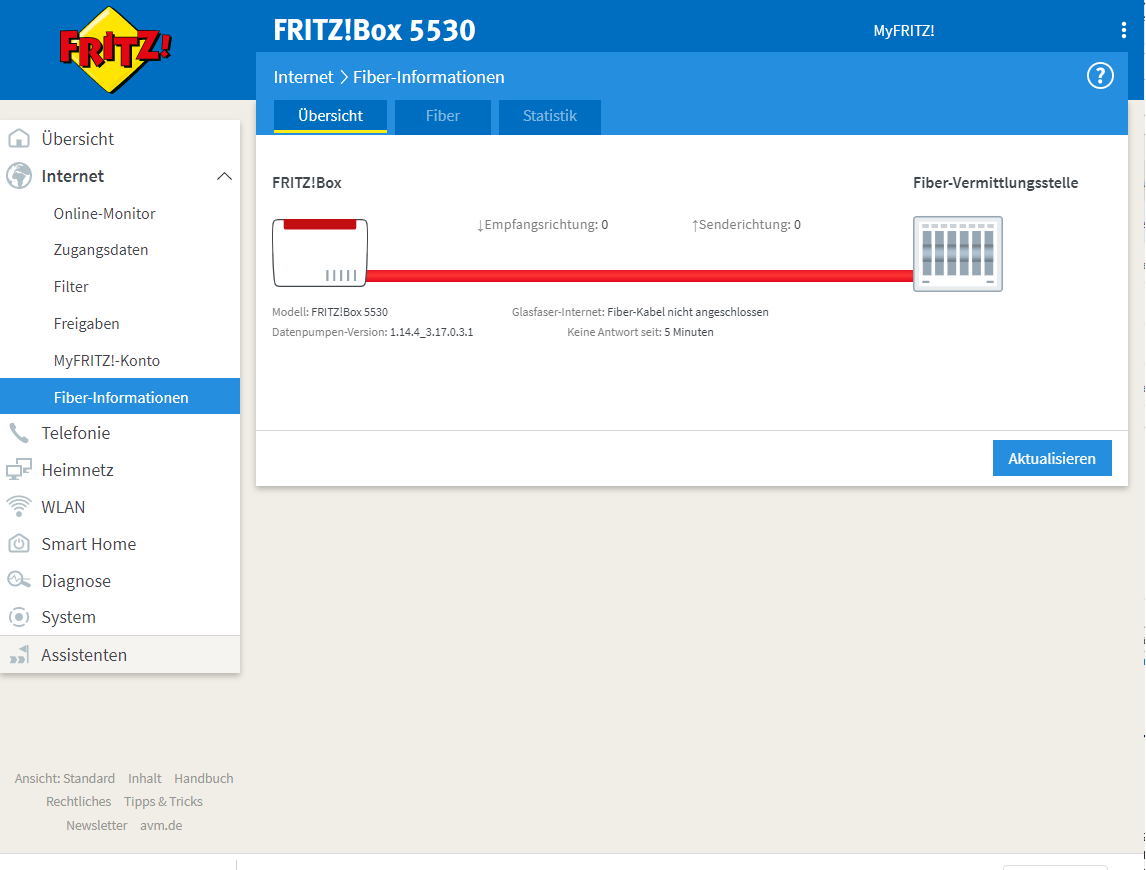Viewport: 1146px width, 870px height.
Task: Open the MyFRITZ! link in header
Action: point(903,31)
